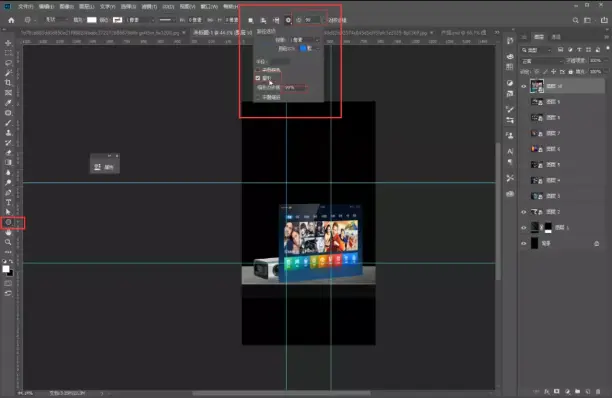
Task: Open the blend mode dropdown in Layers panel
Action: click(543, 61)
